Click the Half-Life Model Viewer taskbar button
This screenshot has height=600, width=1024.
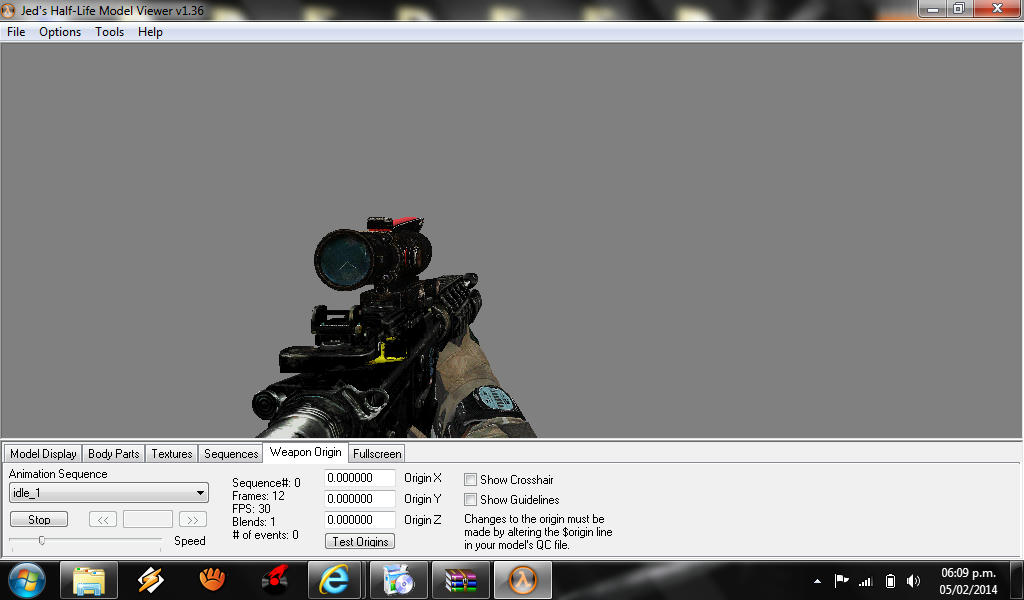(522, 580)
